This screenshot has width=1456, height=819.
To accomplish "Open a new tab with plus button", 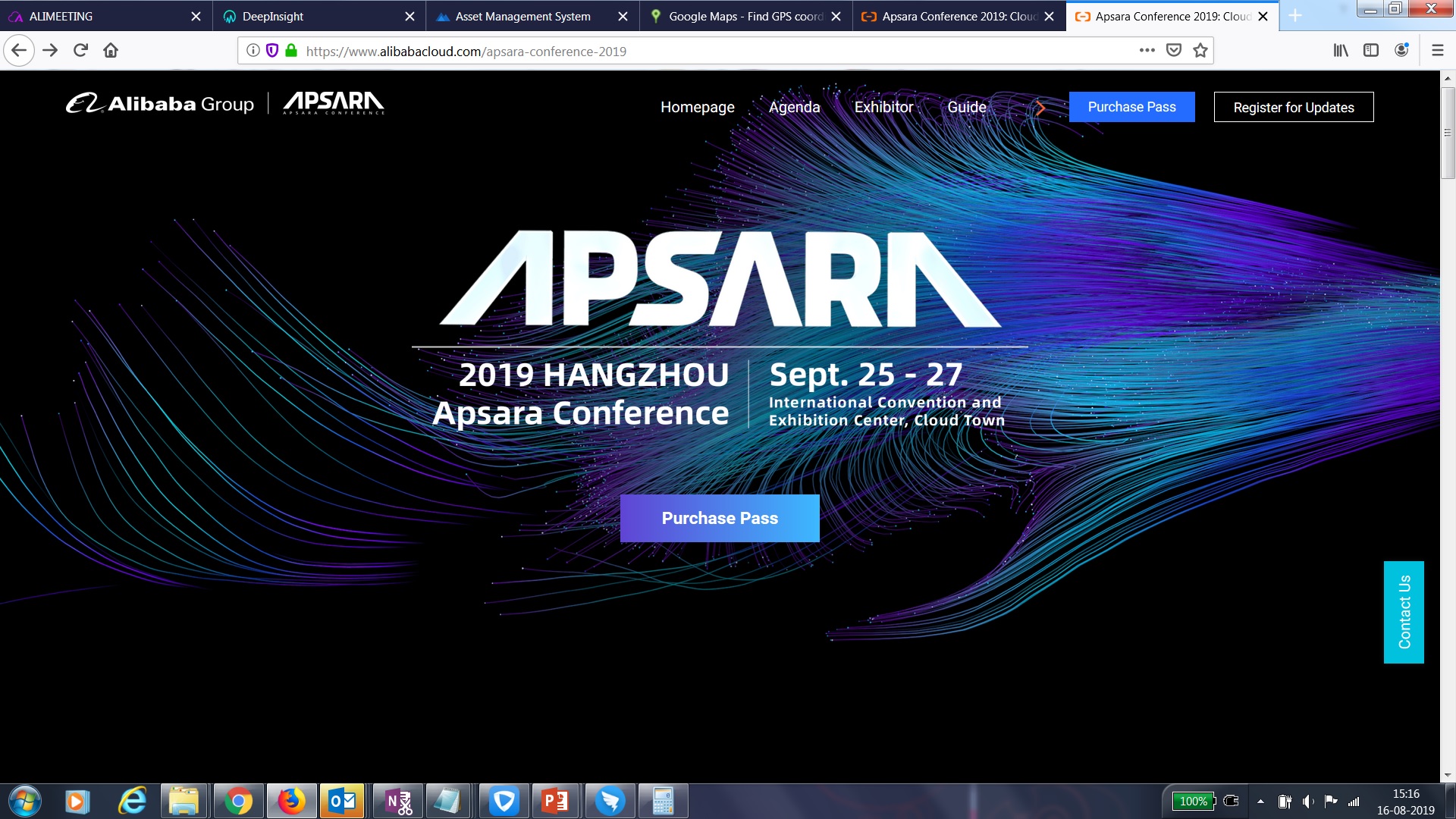I will coord(1295,16).
